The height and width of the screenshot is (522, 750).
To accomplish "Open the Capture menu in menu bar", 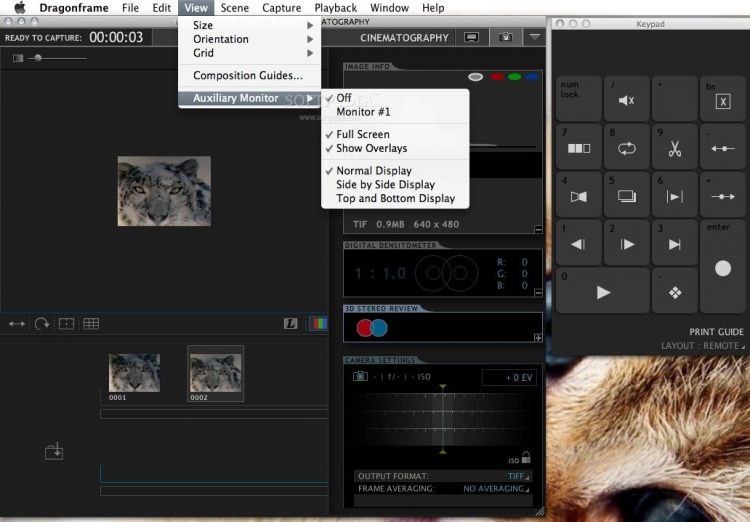I will (281, 8).
